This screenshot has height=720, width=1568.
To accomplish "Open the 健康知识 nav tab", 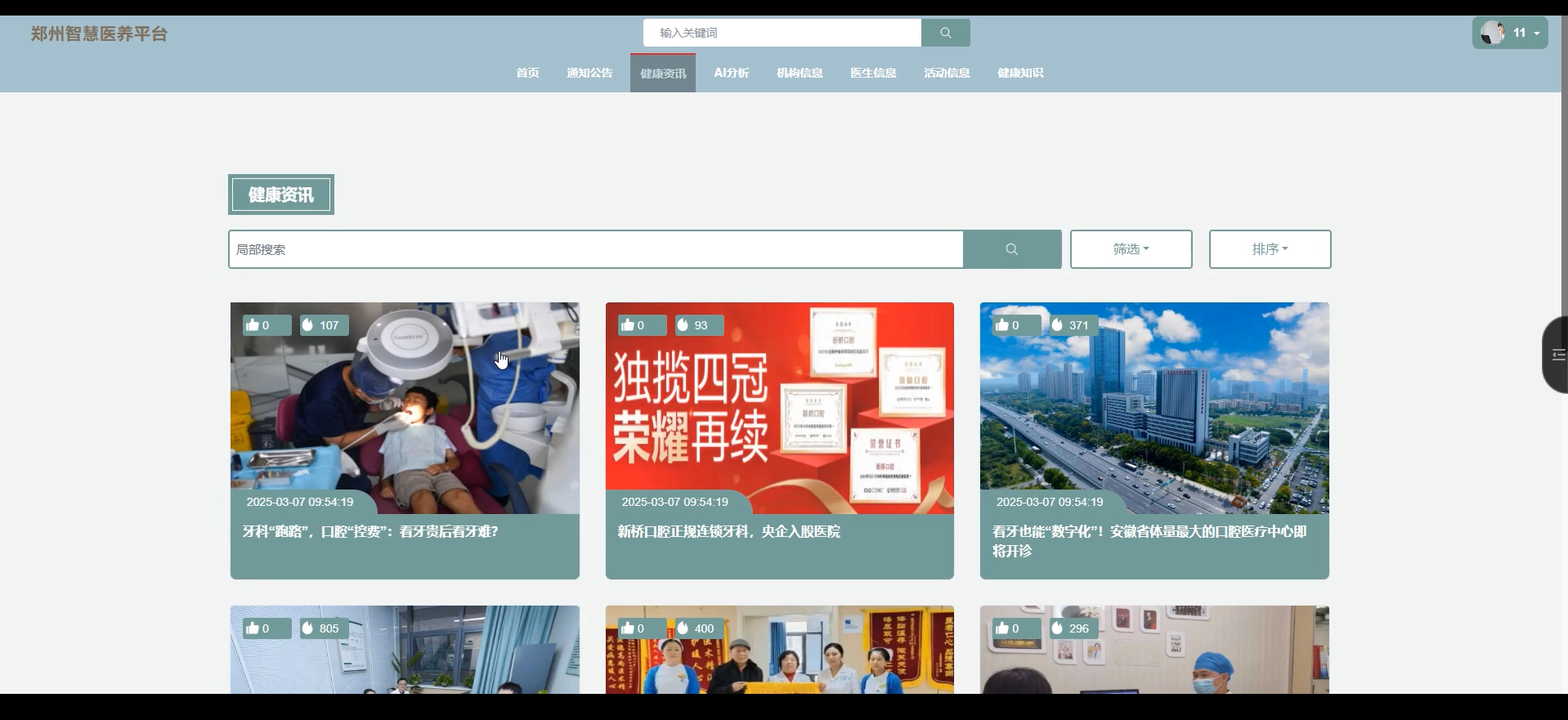I will (x=1020, y=73).
